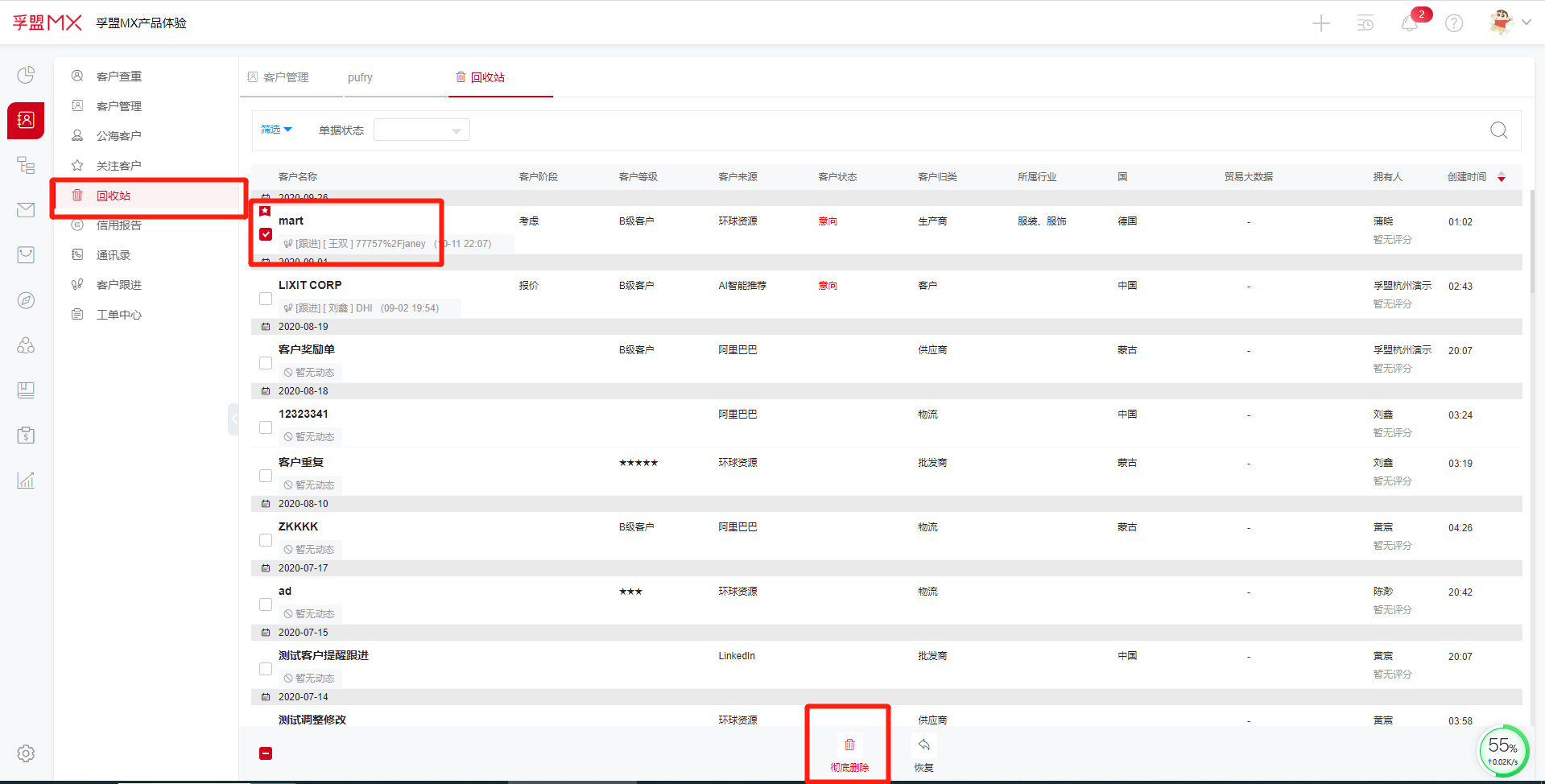
Task: Click the mail envelope icon in sidebar
Action: click(x=26, y=210)
